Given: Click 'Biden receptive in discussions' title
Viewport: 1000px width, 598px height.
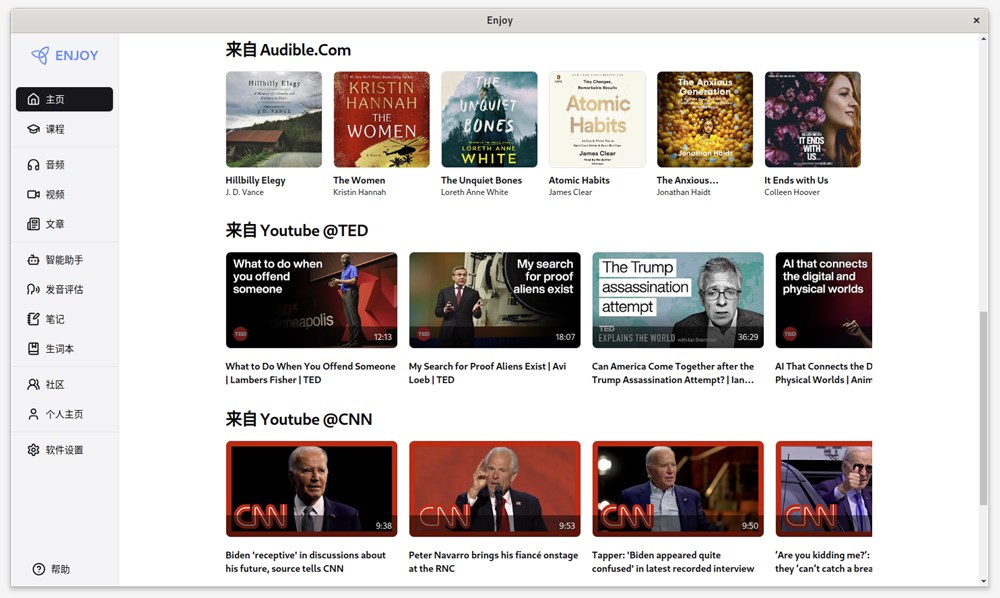Looking at the screenshot, I should coord(305,562).
